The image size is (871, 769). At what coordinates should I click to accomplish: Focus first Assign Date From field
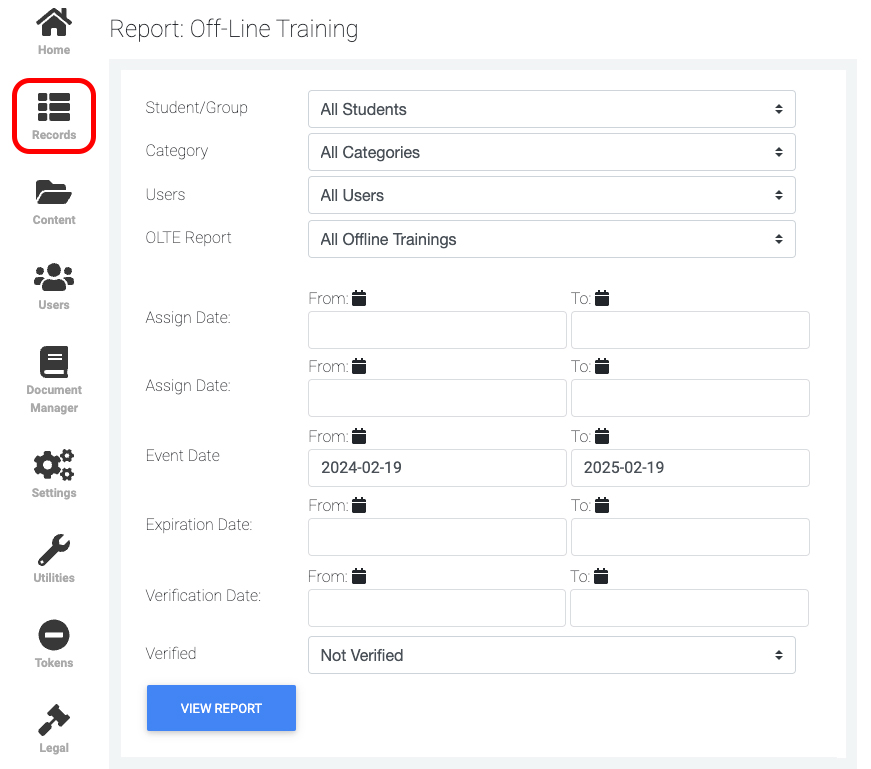coord(437,330)
